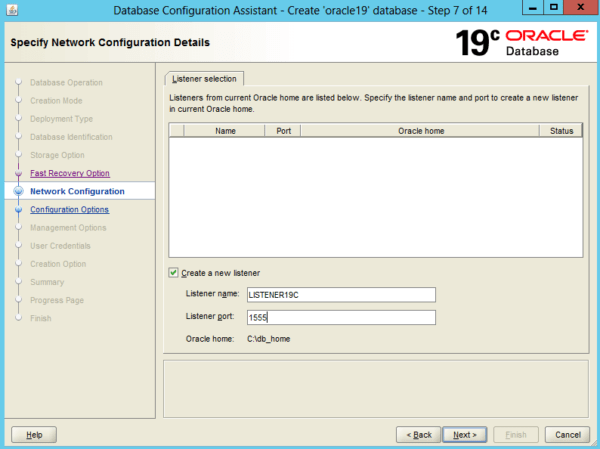Screen dimensions: 600x449
Task: Cancel the database creation wizard
Action: tap(568, 435)
